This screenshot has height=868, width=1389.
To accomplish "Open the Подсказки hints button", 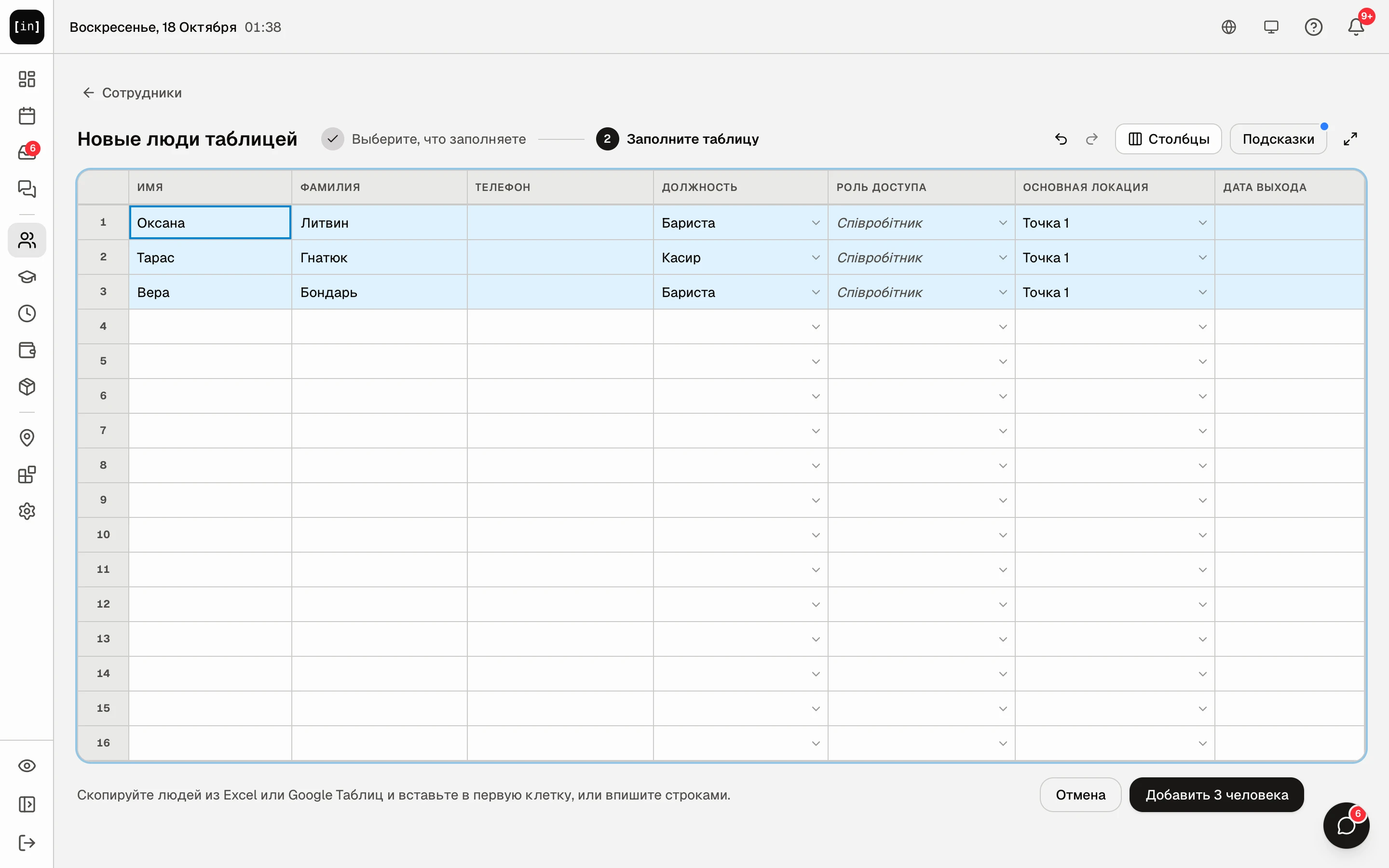I will [1278, 139].
